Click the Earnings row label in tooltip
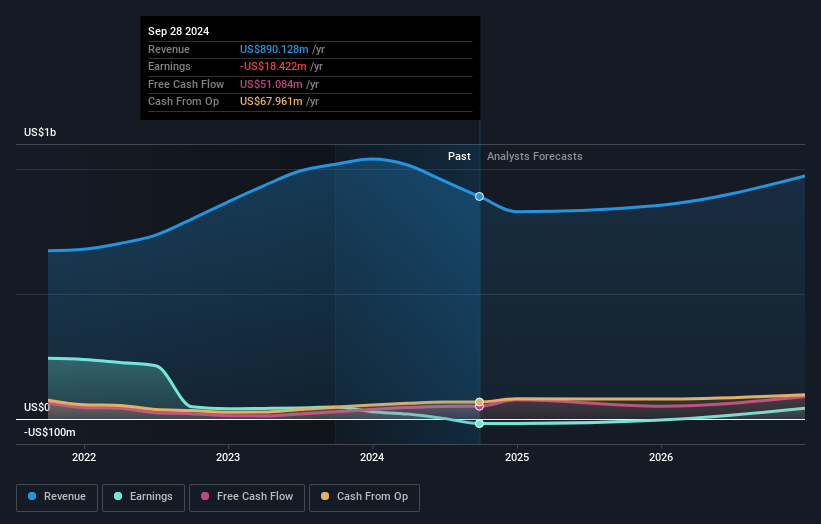This screenshot has height=524, width=821. (169, 66)
